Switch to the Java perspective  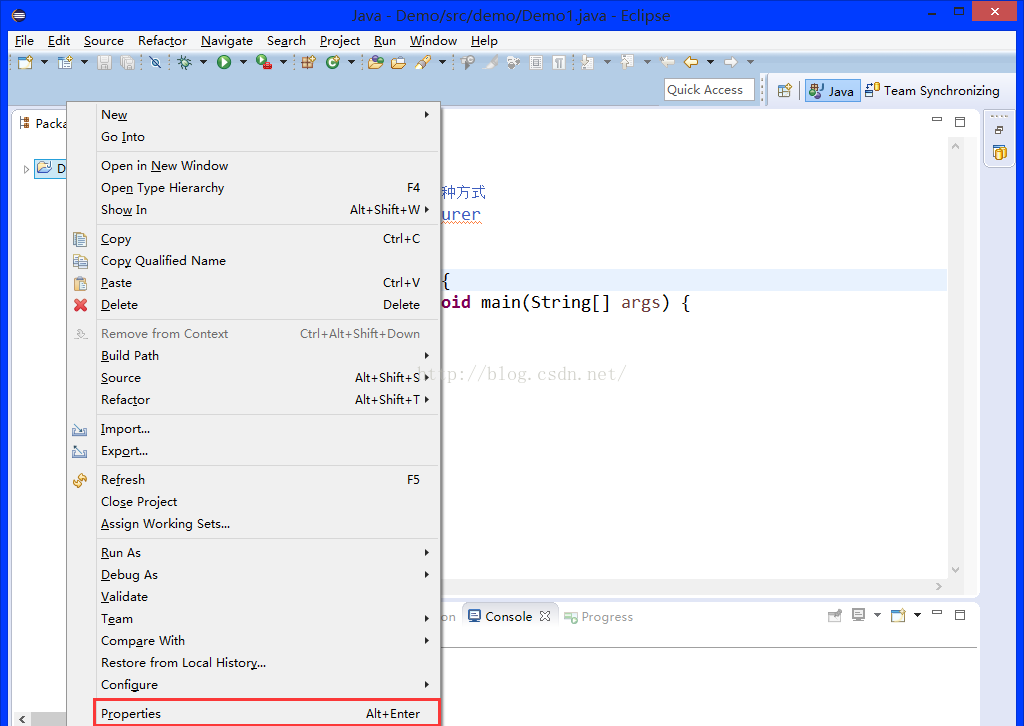pos(831,90)
